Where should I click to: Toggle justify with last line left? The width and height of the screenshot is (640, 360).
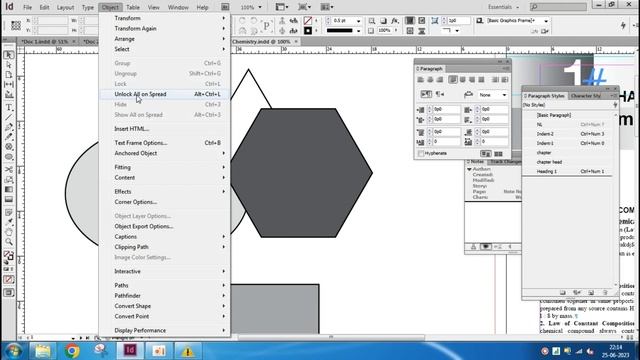[453, 80]
